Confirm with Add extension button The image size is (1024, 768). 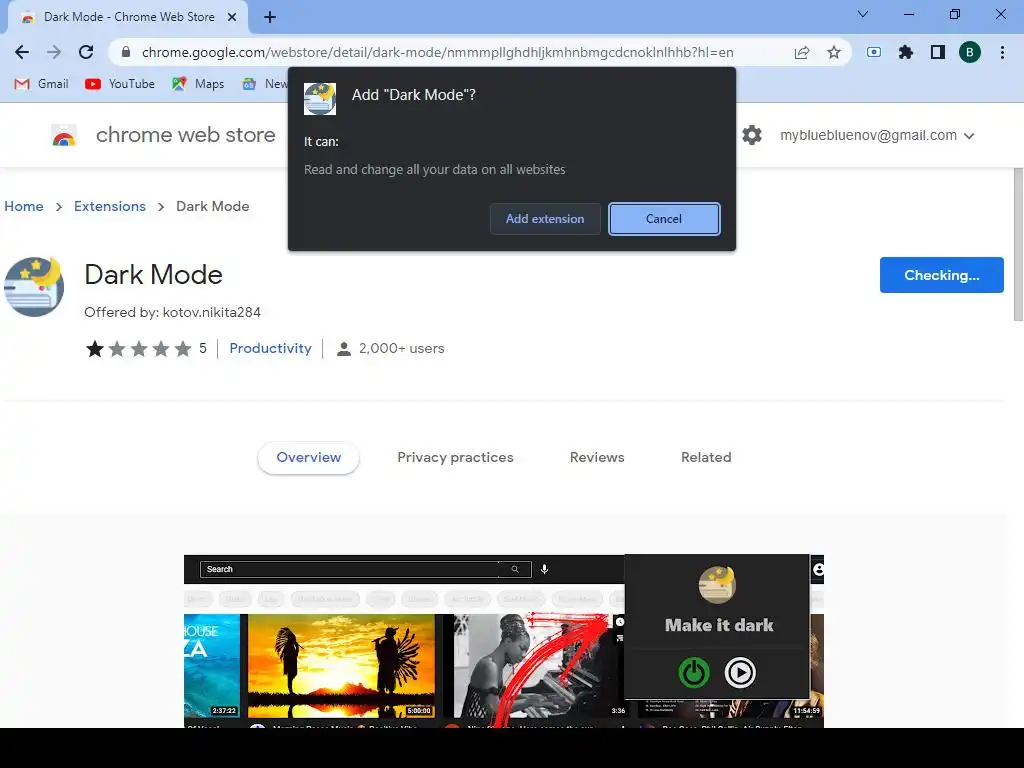tap(545, 219)
